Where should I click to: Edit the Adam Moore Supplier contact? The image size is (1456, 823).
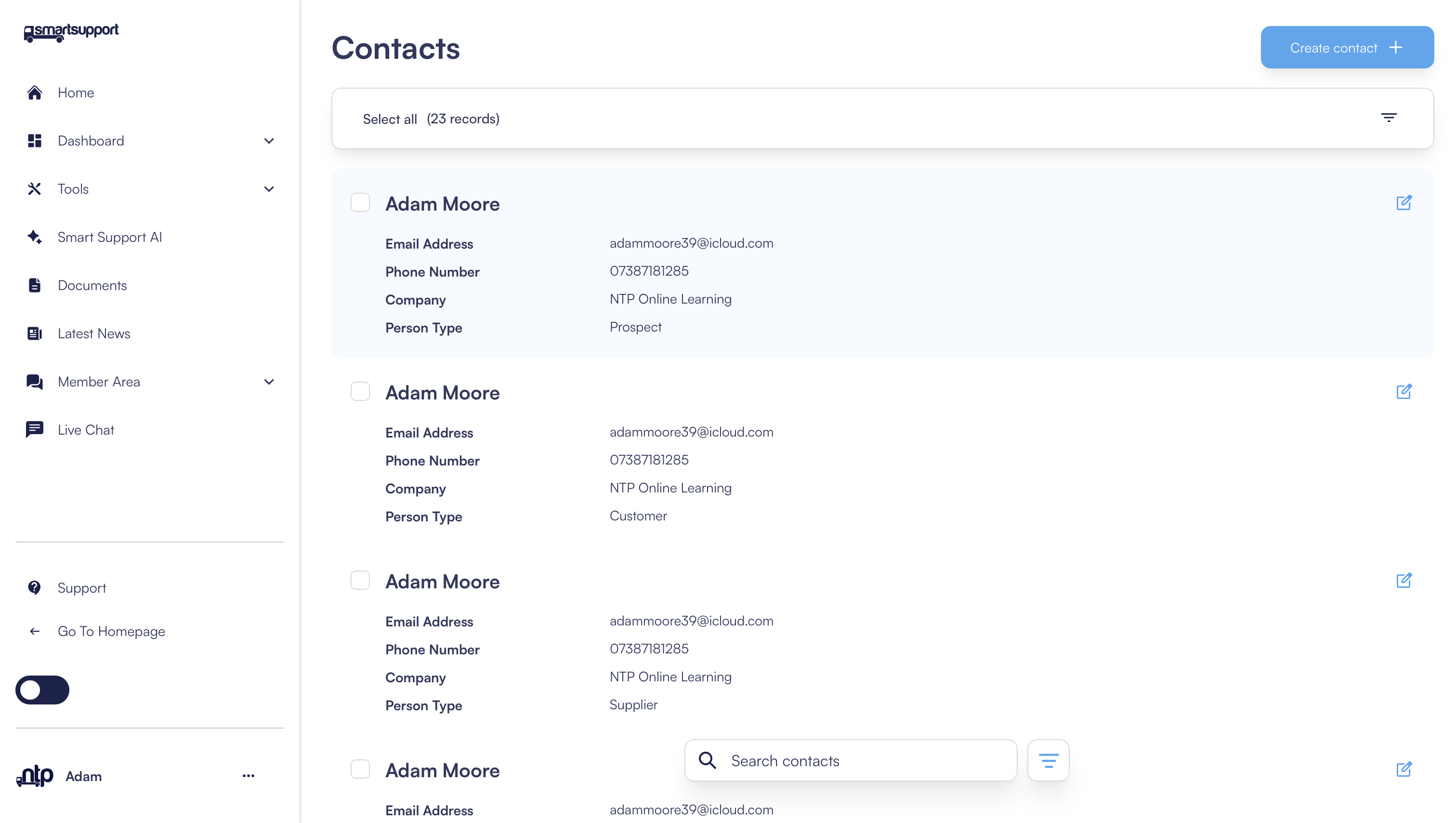1404,580
